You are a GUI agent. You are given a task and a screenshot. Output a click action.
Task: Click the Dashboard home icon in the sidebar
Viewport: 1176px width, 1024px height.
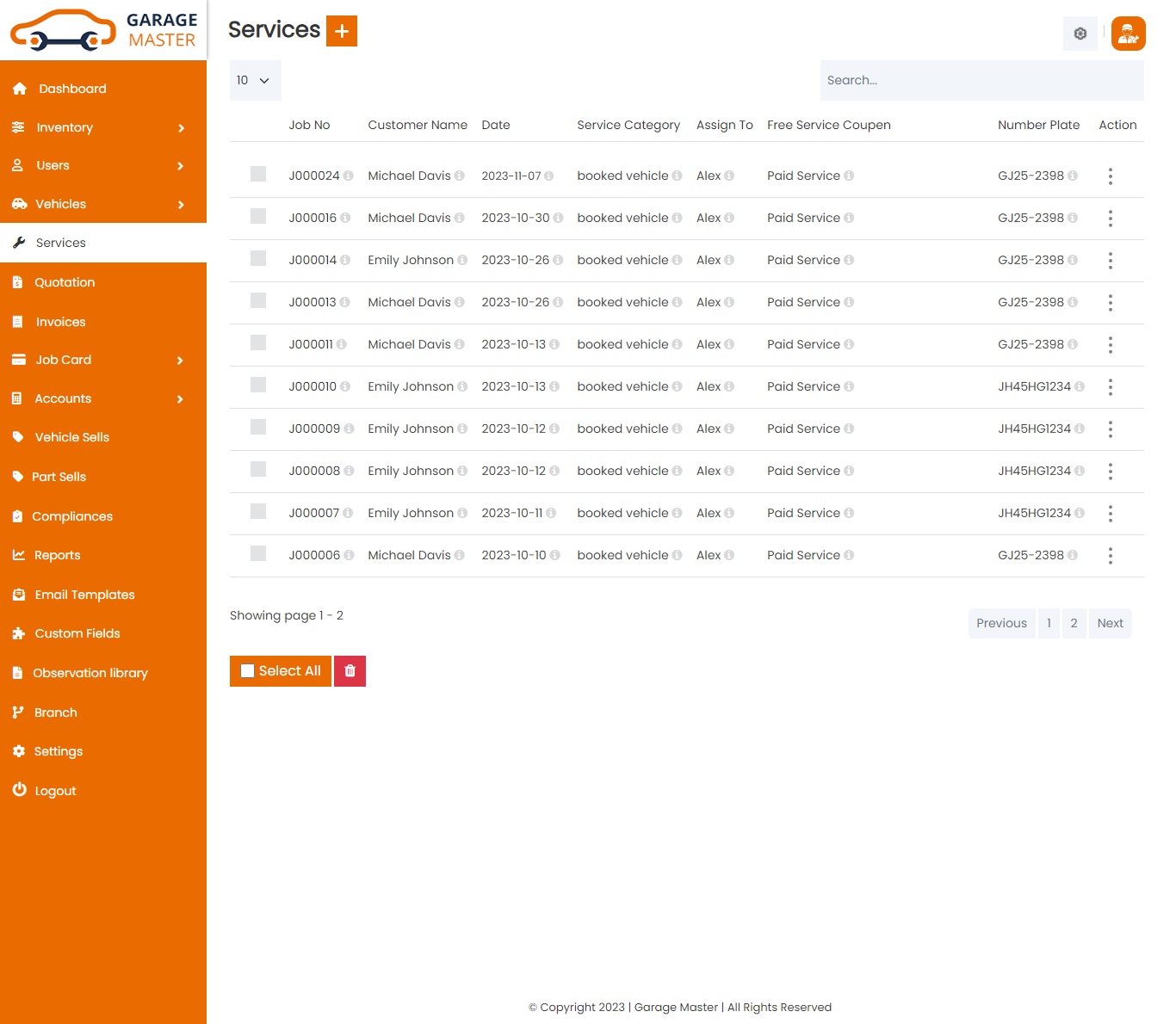click(x=20, y=89)
